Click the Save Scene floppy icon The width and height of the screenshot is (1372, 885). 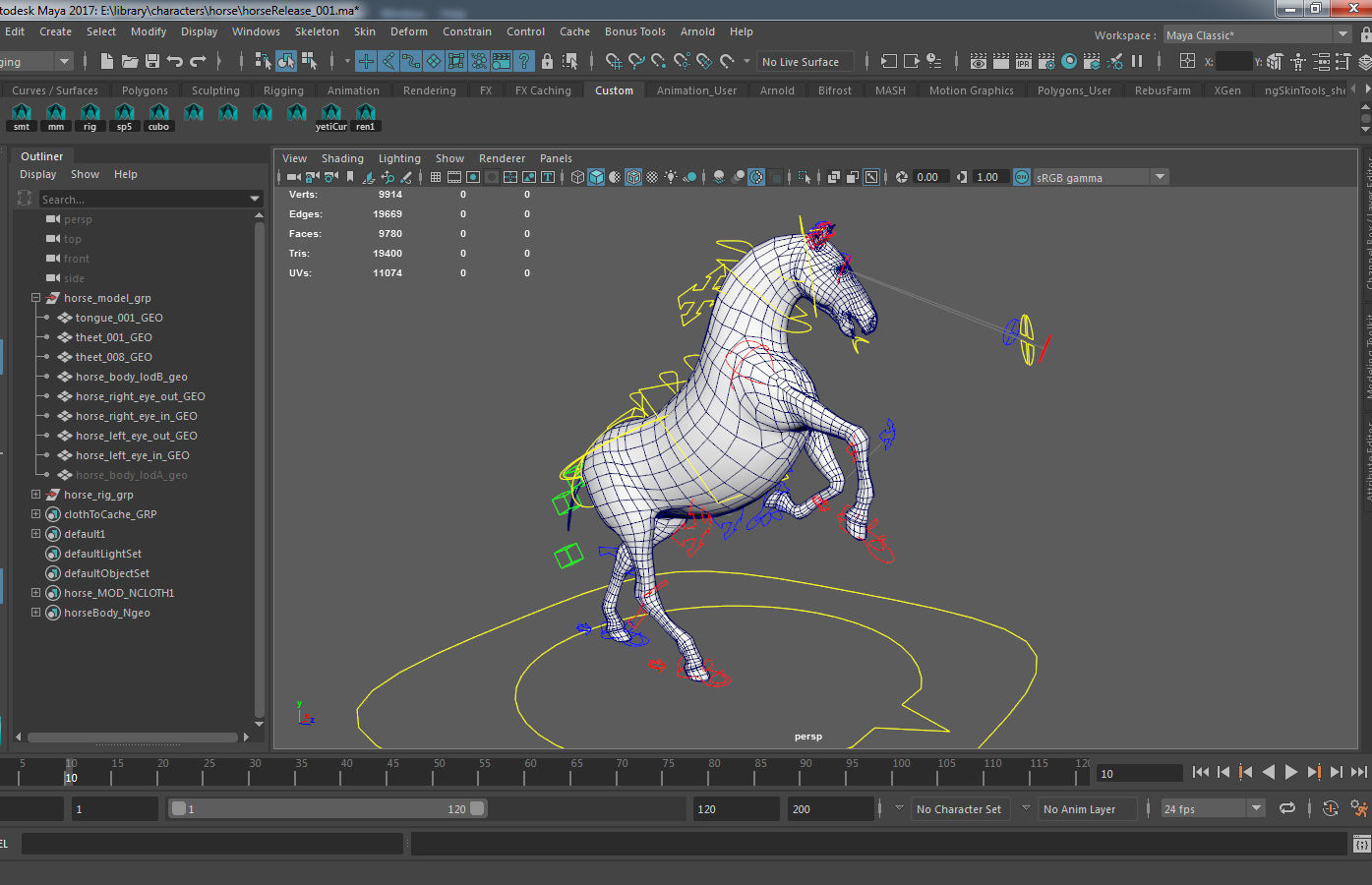[152, 61]
